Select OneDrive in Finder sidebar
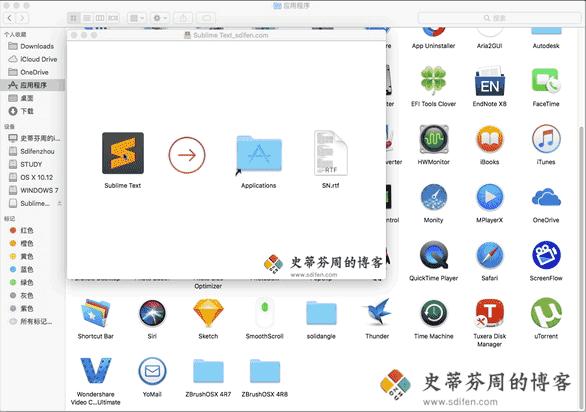Viewport: 586px width, 412px height. tap(28, 72)
